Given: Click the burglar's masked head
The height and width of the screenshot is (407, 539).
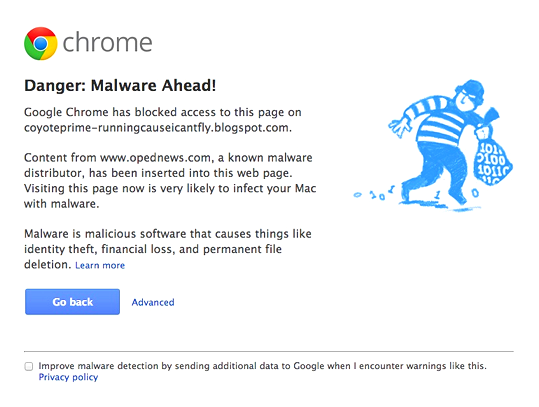Looking at the screenshot, I should [x=470, y=95].
